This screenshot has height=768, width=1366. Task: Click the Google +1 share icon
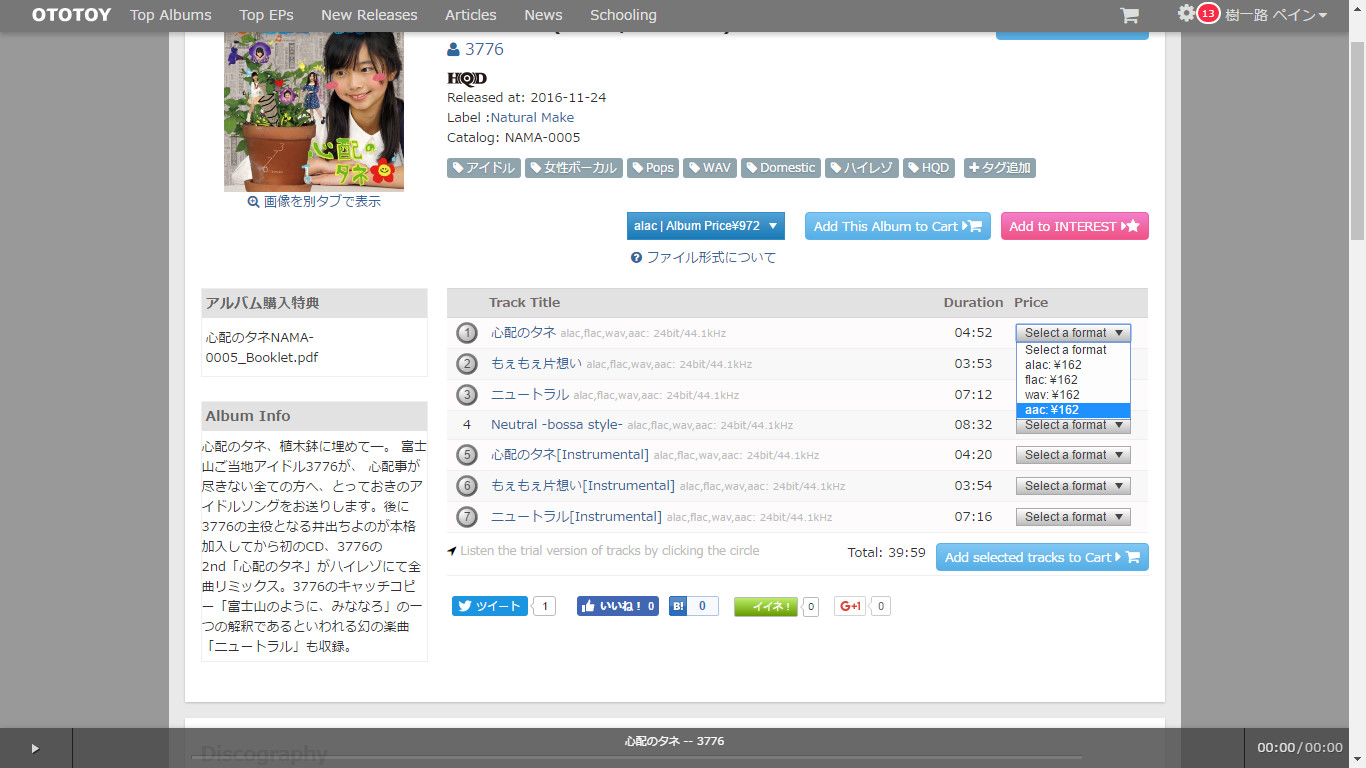(850, 606)
